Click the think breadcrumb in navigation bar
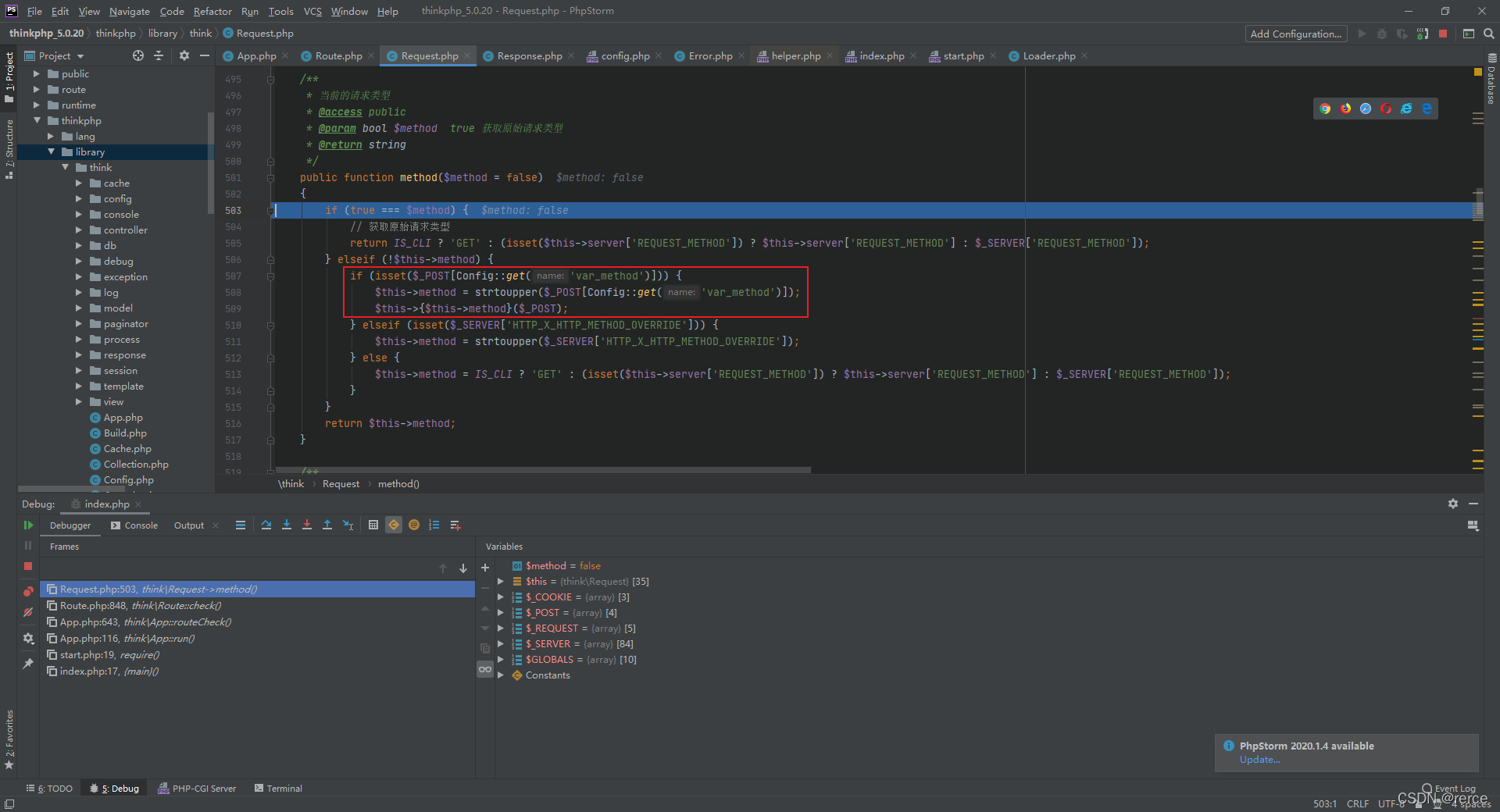 200,34
